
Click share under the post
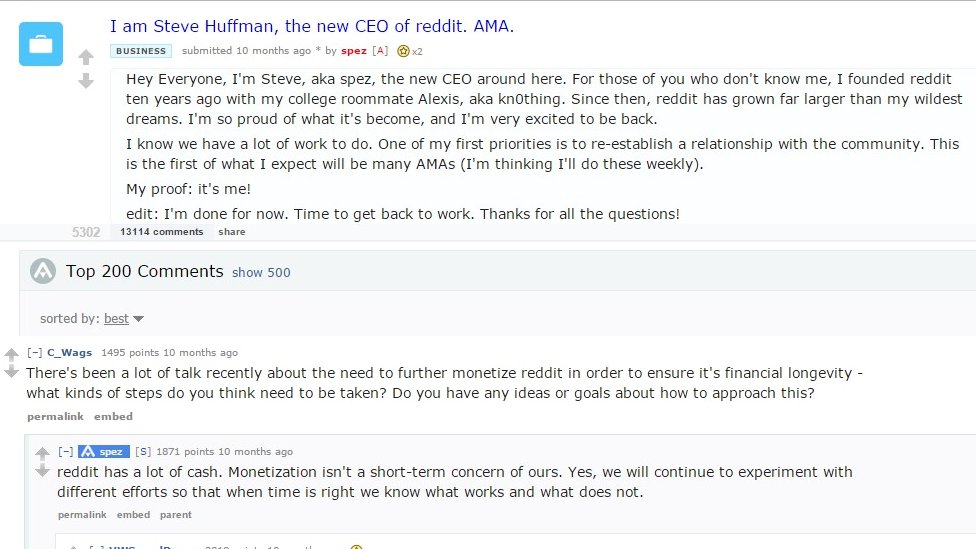(232, 232)
